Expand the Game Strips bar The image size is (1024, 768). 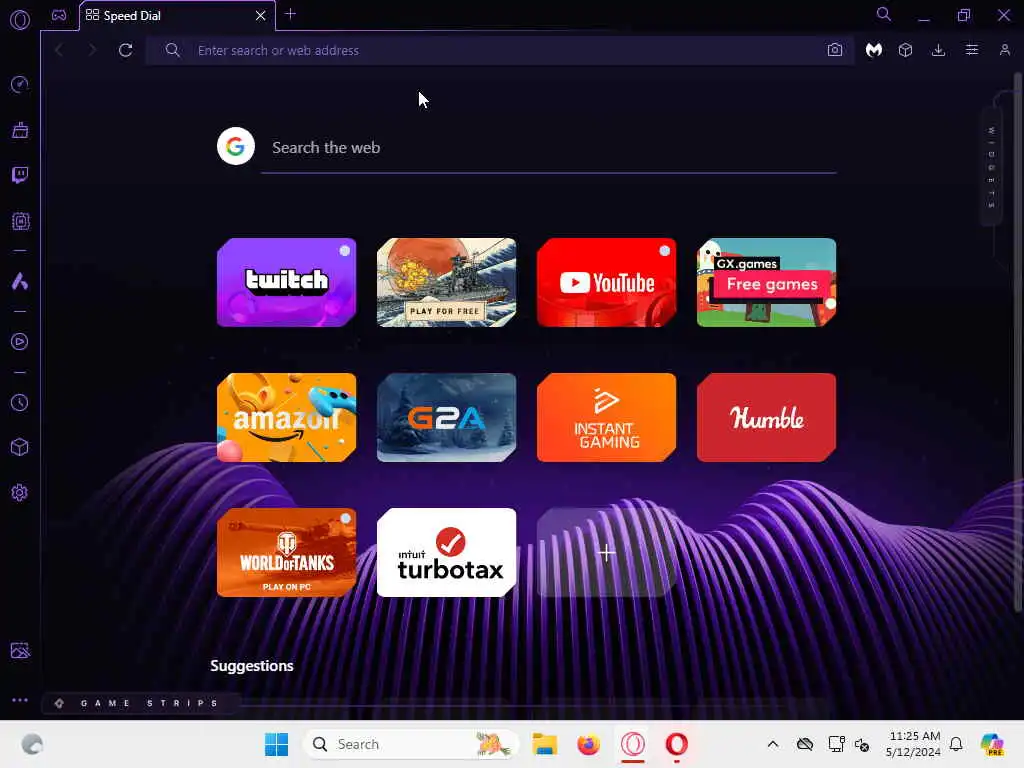(140, 703)
